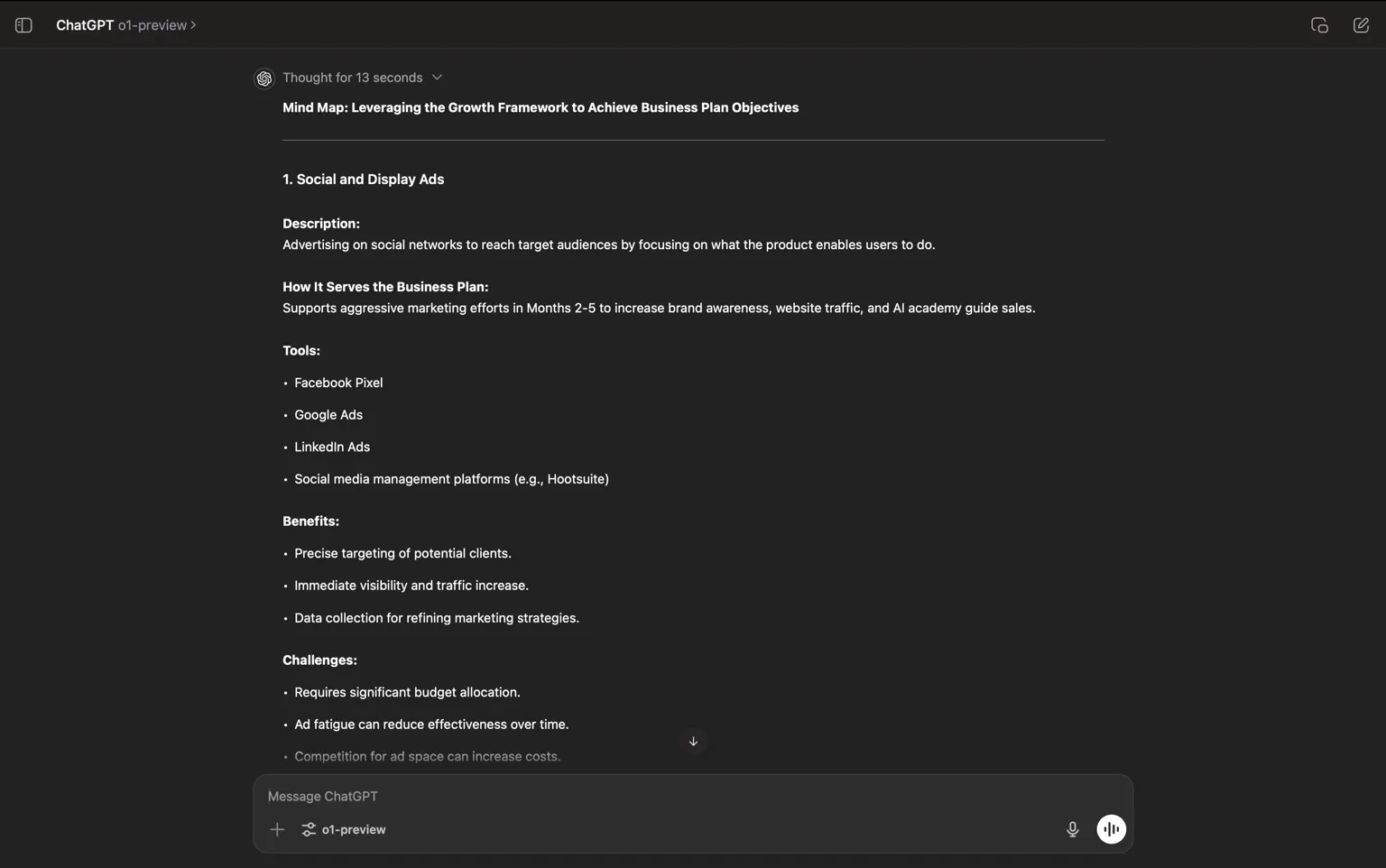Jump to bottom using the down-arrow button
1386x868 pixels.
(693, 741)
